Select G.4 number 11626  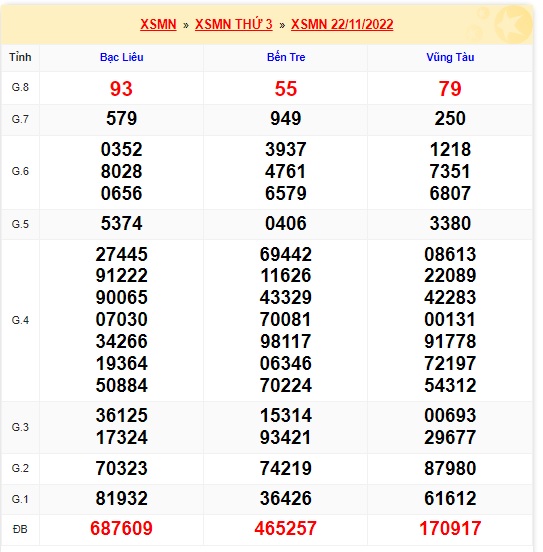(x=286, y=275)
